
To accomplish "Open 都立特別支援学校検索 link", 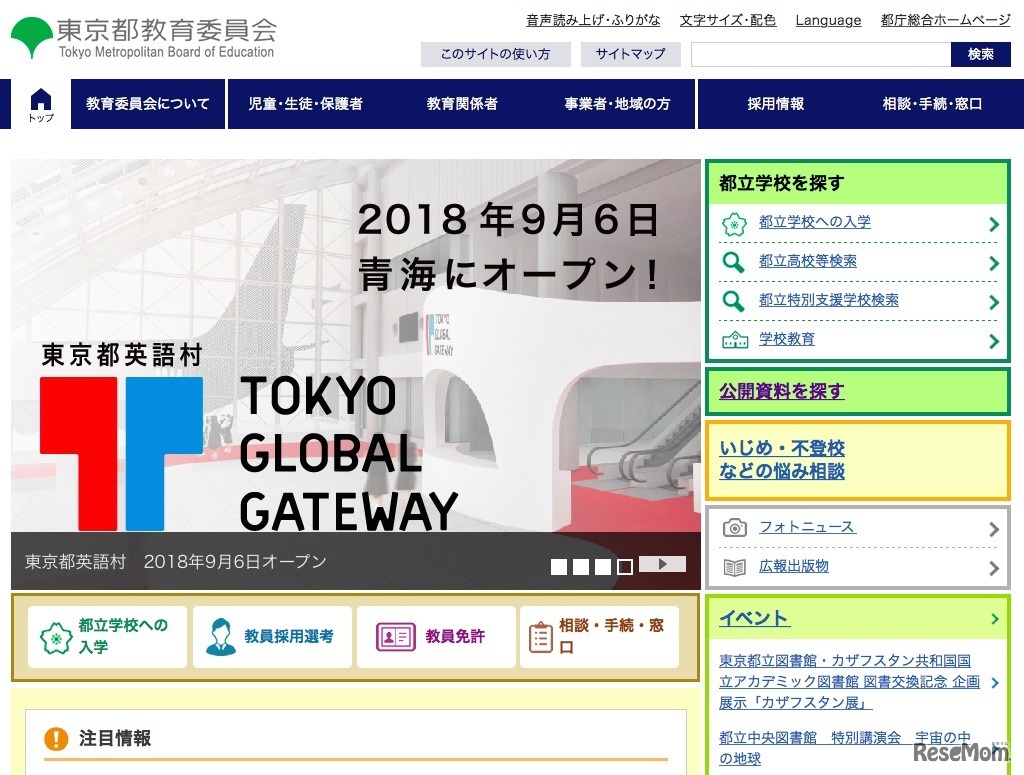I will click(x=829, y=300).
